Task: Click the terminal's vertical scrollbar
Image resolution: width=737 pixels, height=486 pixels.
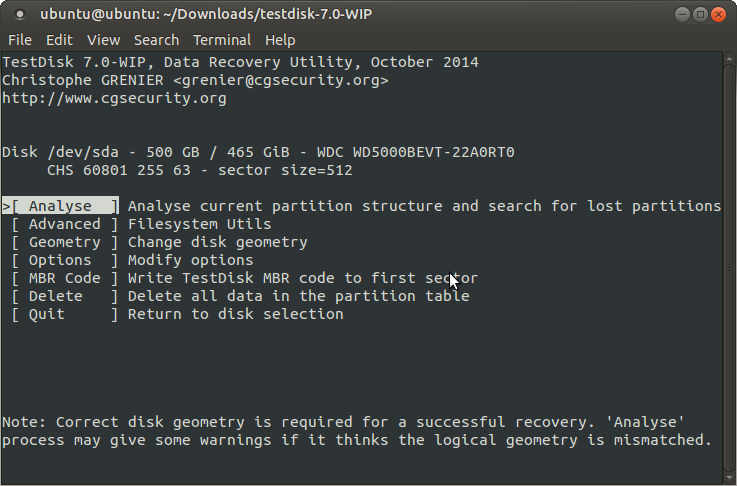Action: (x=727, y=250)
